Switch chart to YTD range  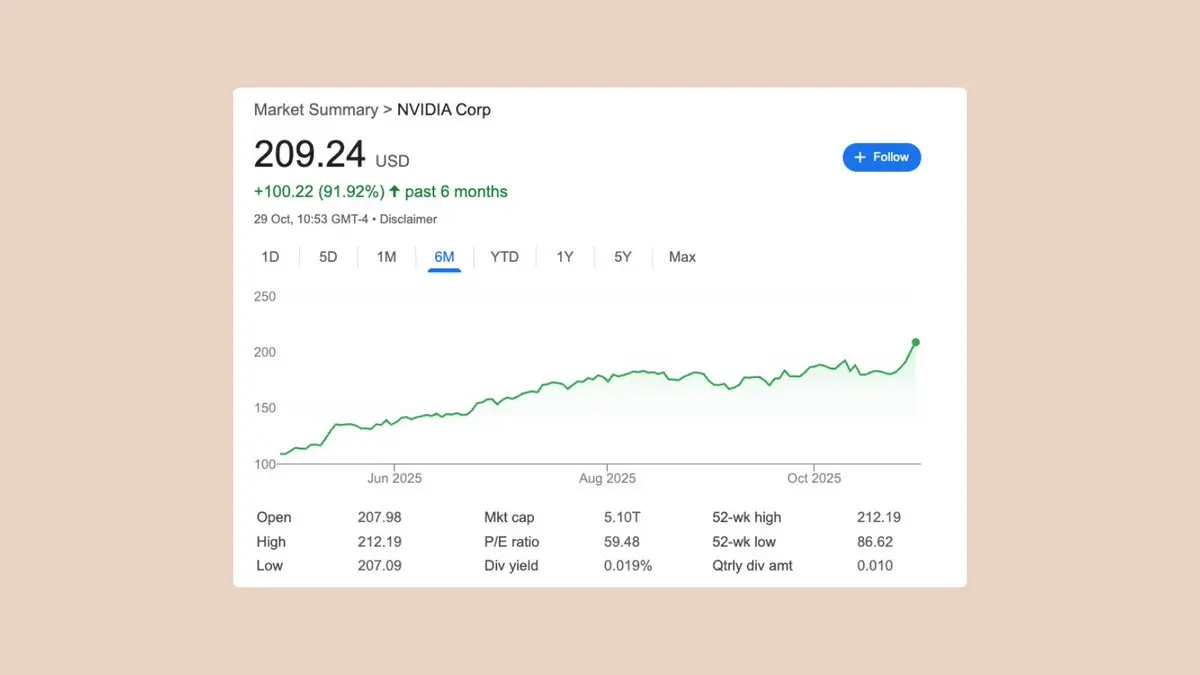click(x=504, y=257)
